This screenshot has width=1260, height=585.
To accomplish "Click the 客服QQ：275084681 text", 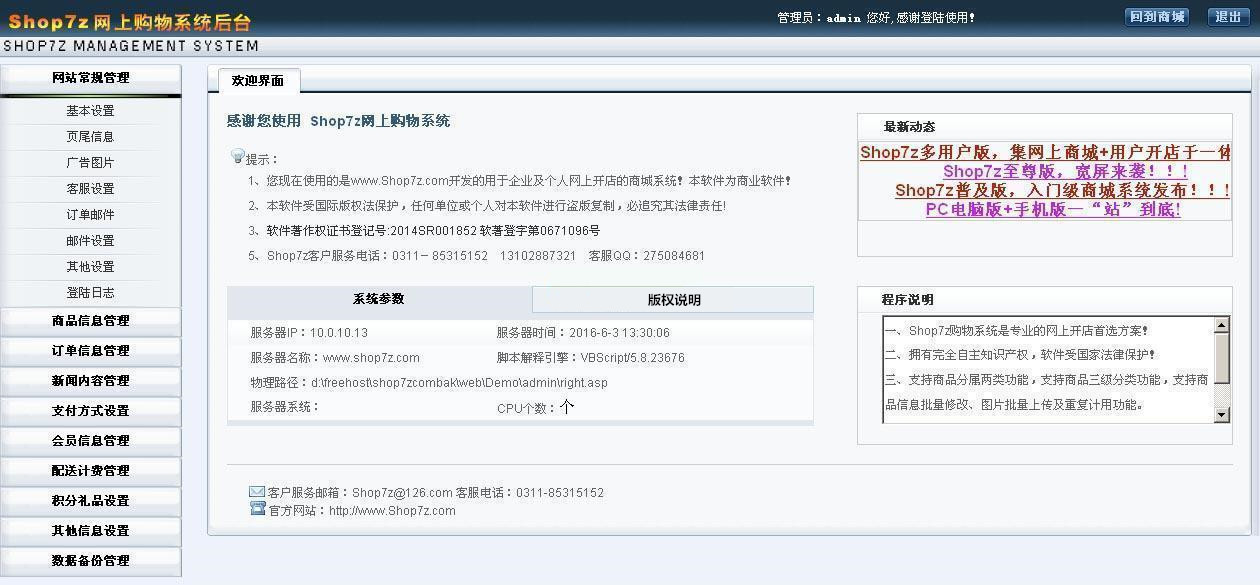I will point(646,256).
